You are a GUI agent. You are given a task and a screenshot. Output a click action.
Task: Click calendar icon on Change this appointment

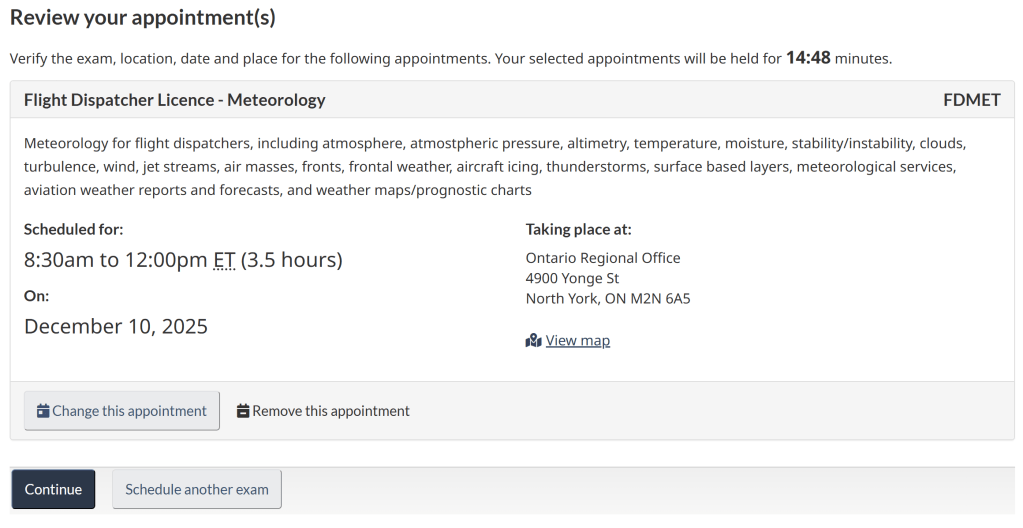(43, 411)
